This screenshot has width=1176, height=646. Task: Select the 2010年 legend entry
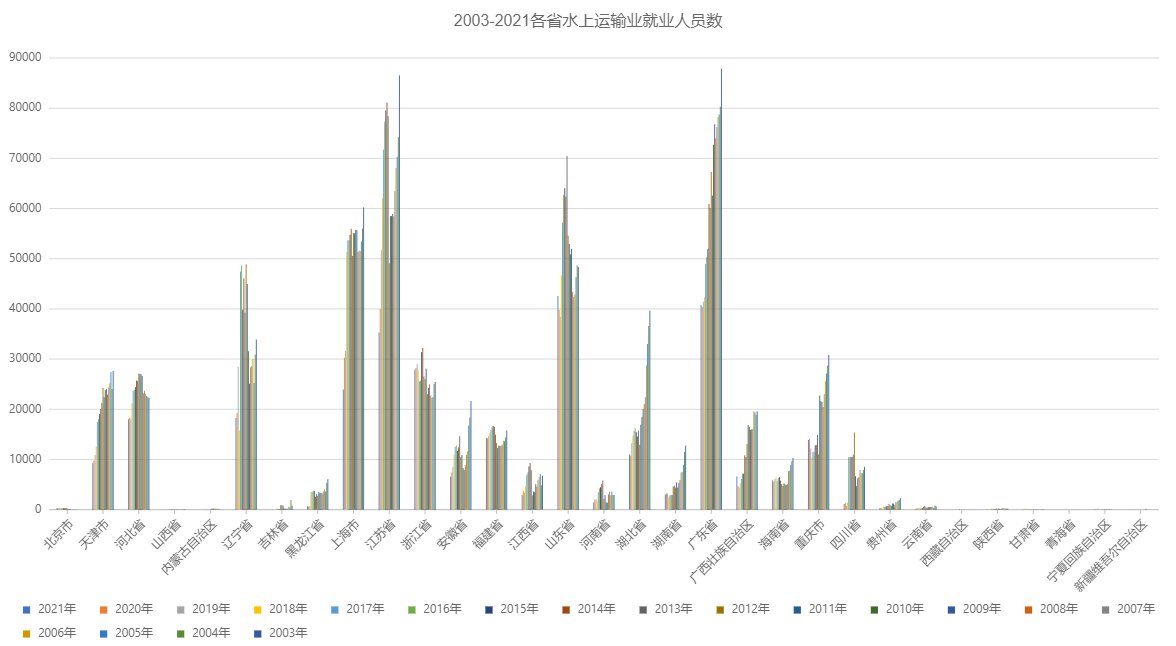[x=897, y=608]
